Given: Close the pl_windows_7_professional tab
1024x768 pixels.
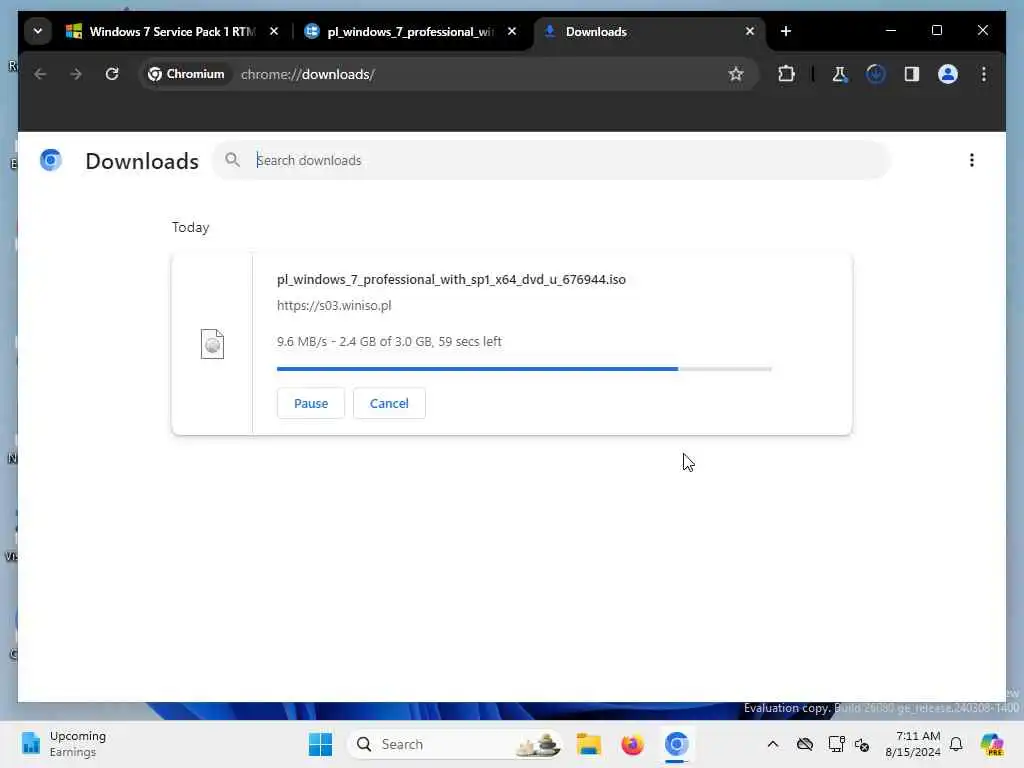Looking at the screenshot, I should point(512,31).
